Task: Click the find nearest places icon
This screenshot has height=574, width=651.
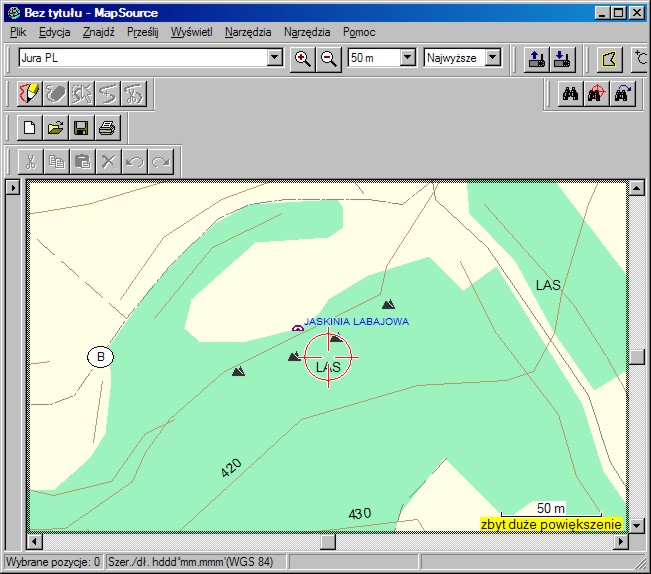Action: coord(597,94)
